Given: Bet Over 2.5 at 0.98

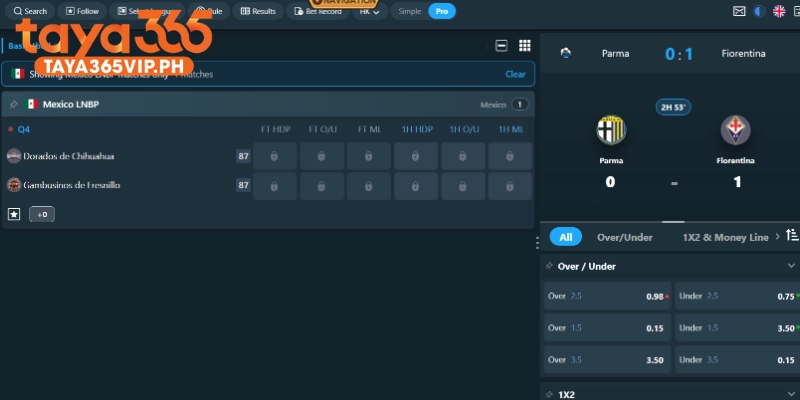Looking at the screenshot, I should pos(607,296).
